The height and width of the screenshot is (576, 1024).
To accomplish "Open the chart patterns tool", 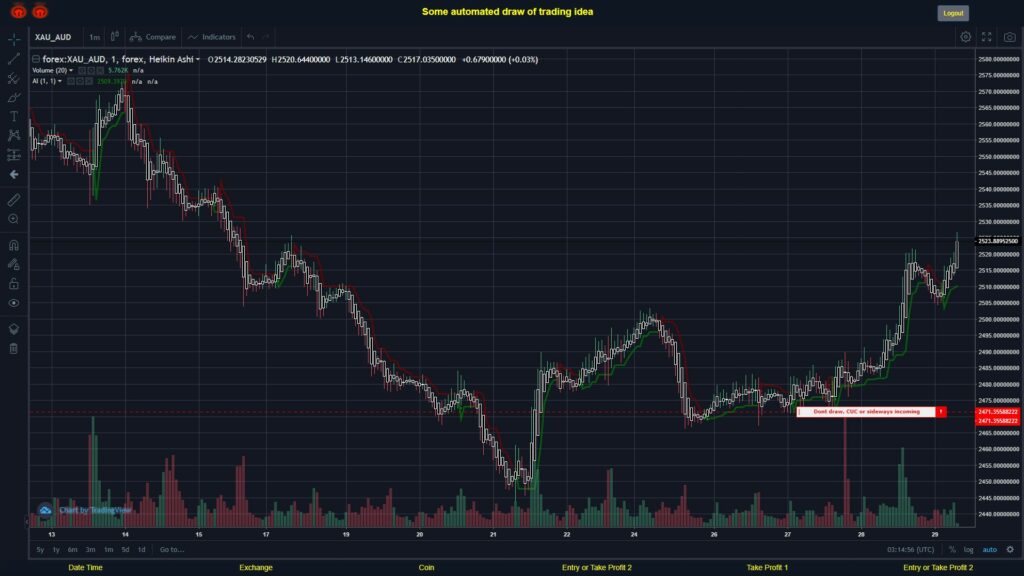I will pos(14,135).
